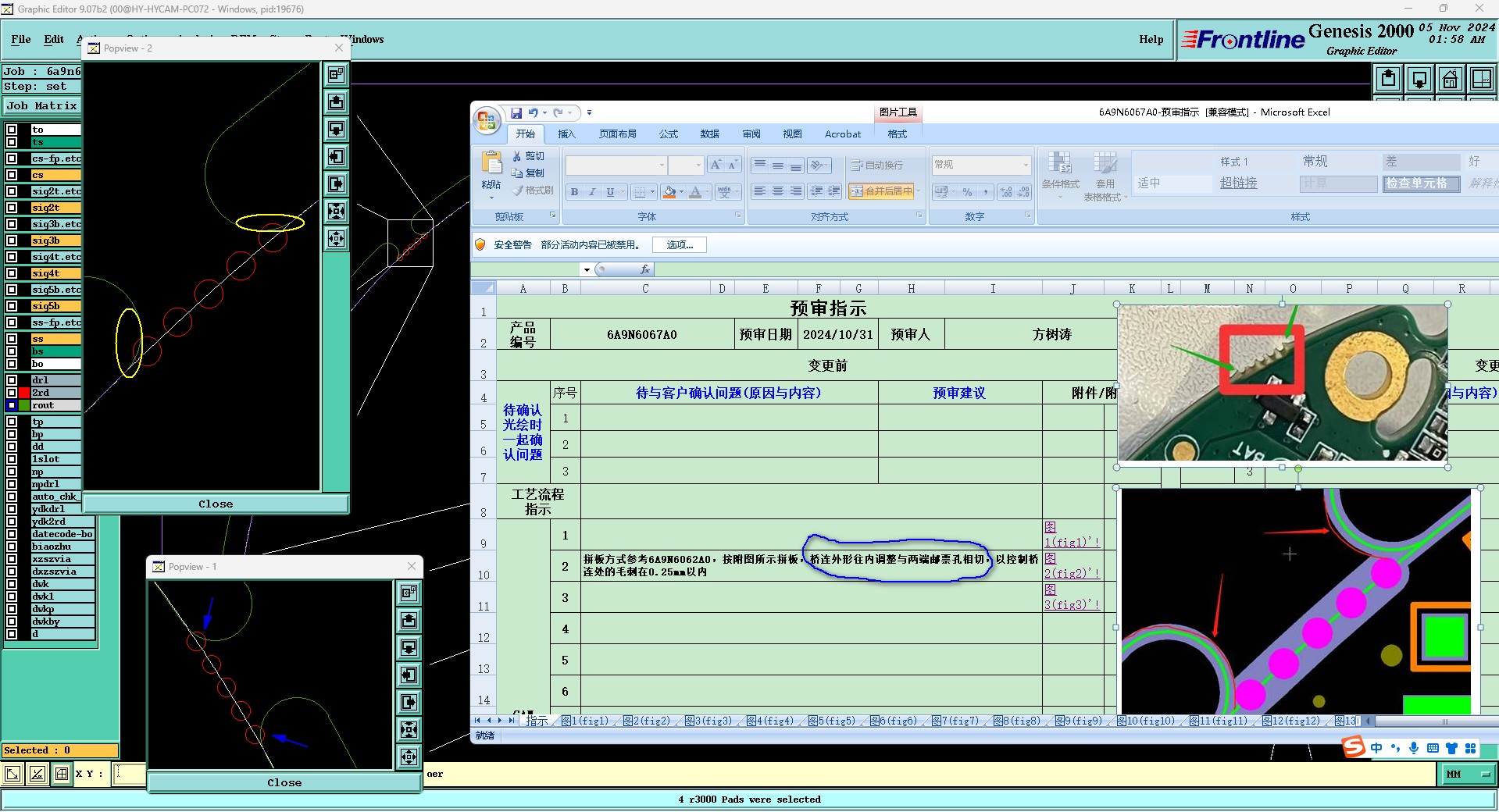Click the X Y coordinate input field

(x=130, y=774)
